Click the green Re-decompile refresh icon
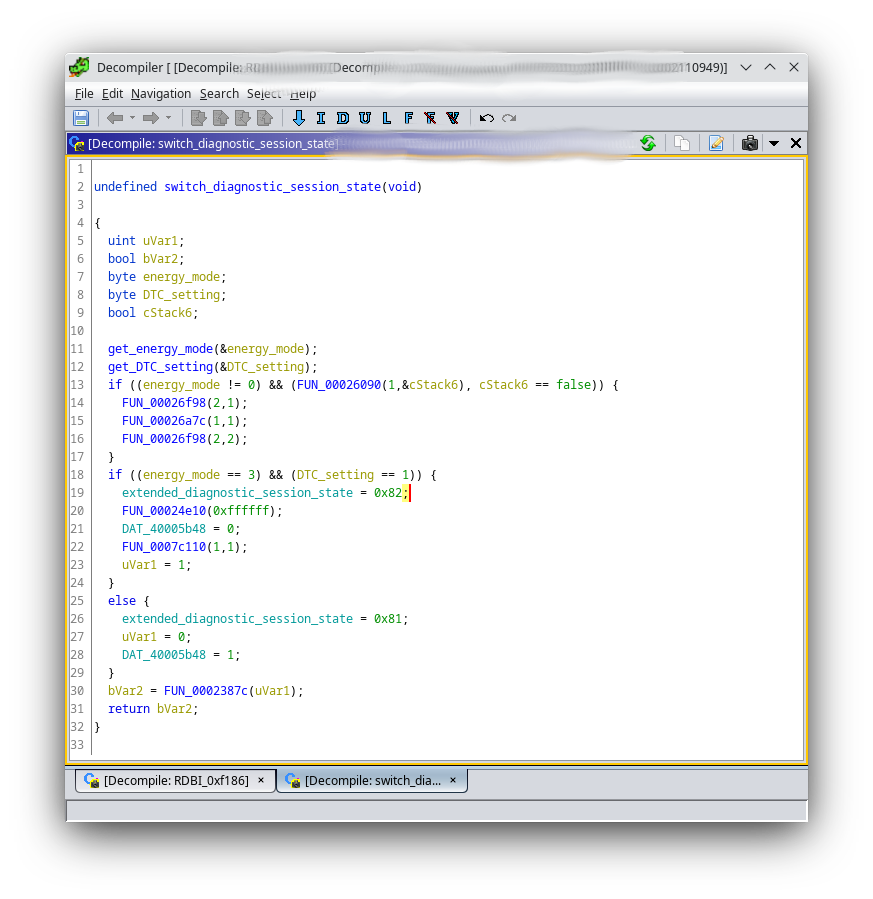This screenshot has width=873, height=899. [648, 143]
